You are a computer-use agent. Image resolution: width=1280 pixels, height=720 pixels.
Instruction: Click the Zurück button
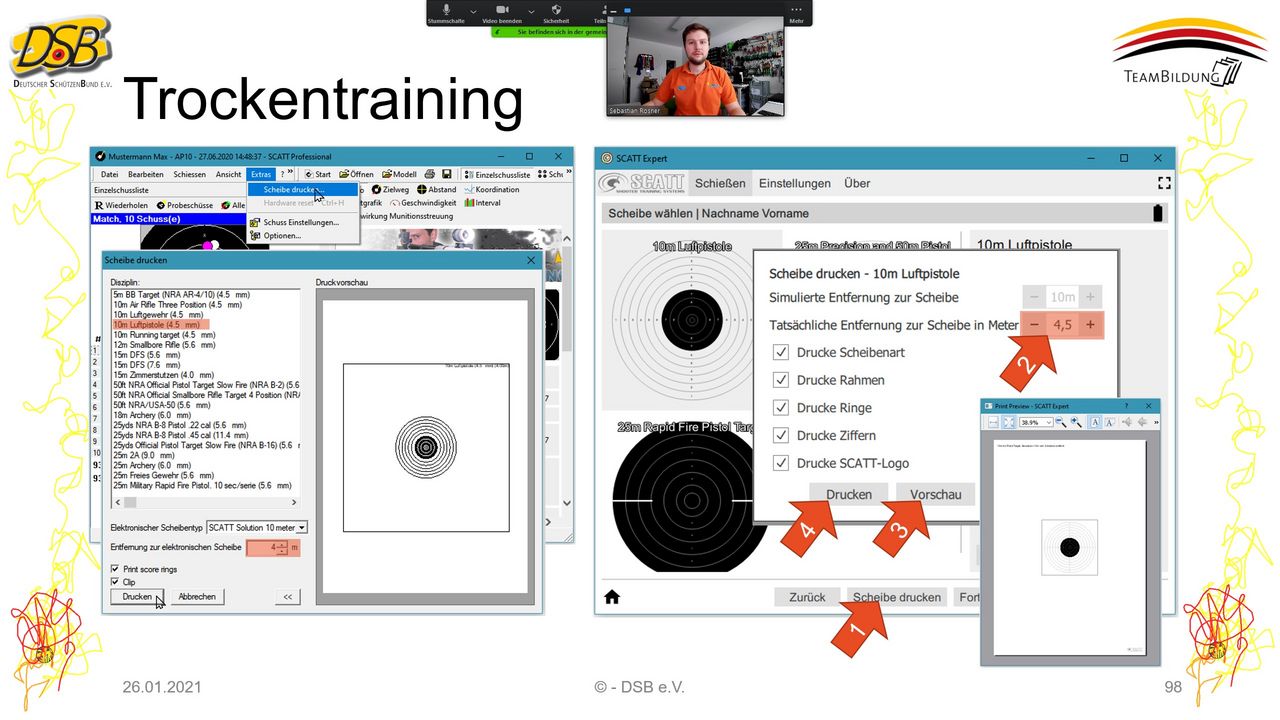[807, 597]
